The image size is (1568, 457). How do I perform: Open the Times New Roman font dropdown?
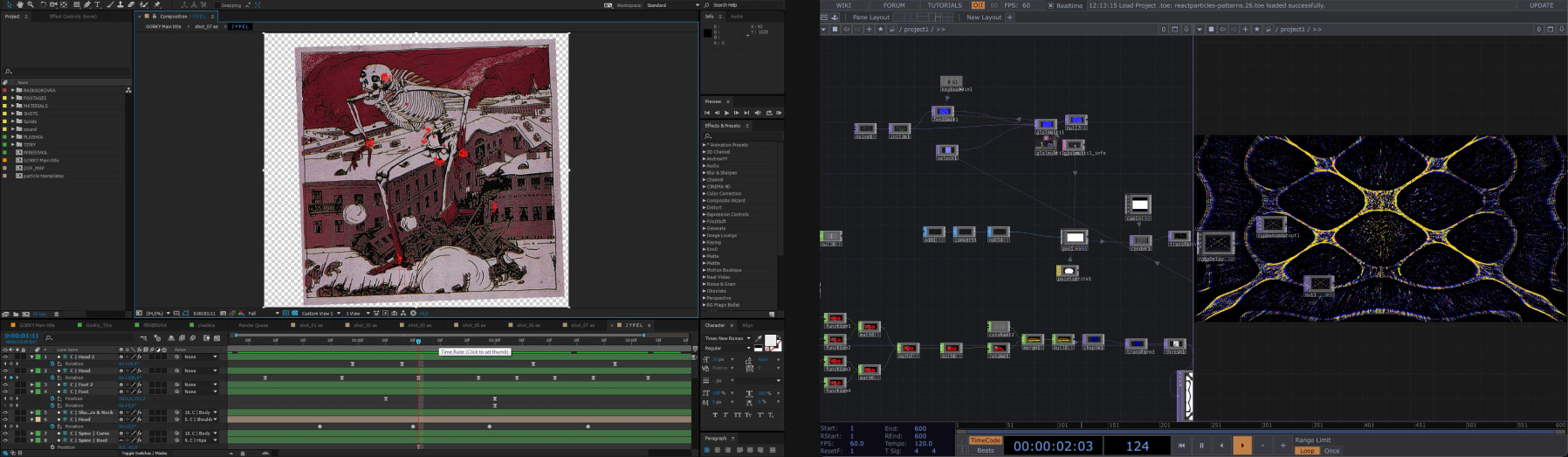[728, 338]
